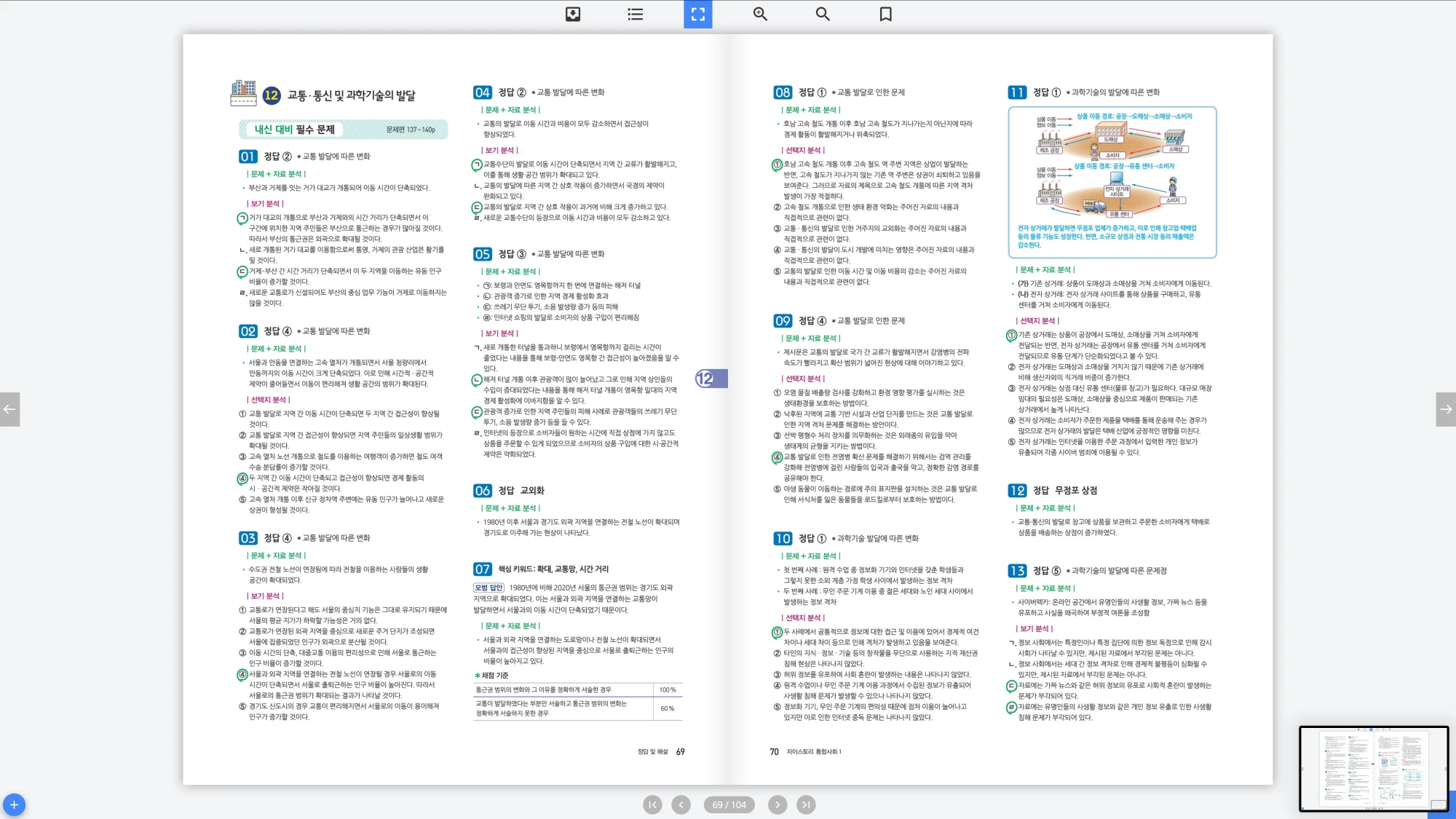Click the chapter 12 tab marker
Viewport: 1456px width, 819px height.
pos(710,379)
